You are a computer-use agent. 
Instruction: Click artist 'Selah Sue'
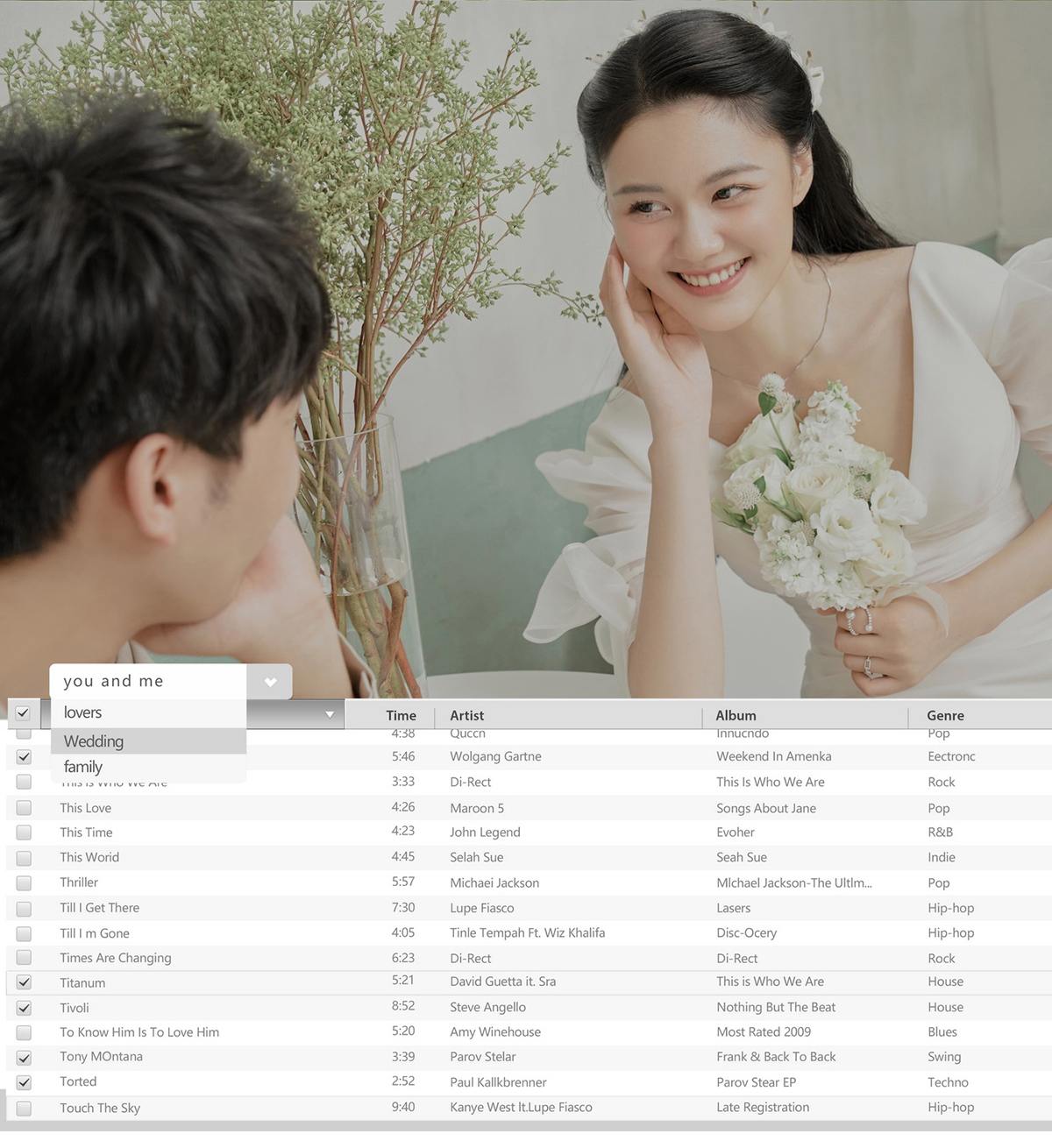click(x=476, y=857)
